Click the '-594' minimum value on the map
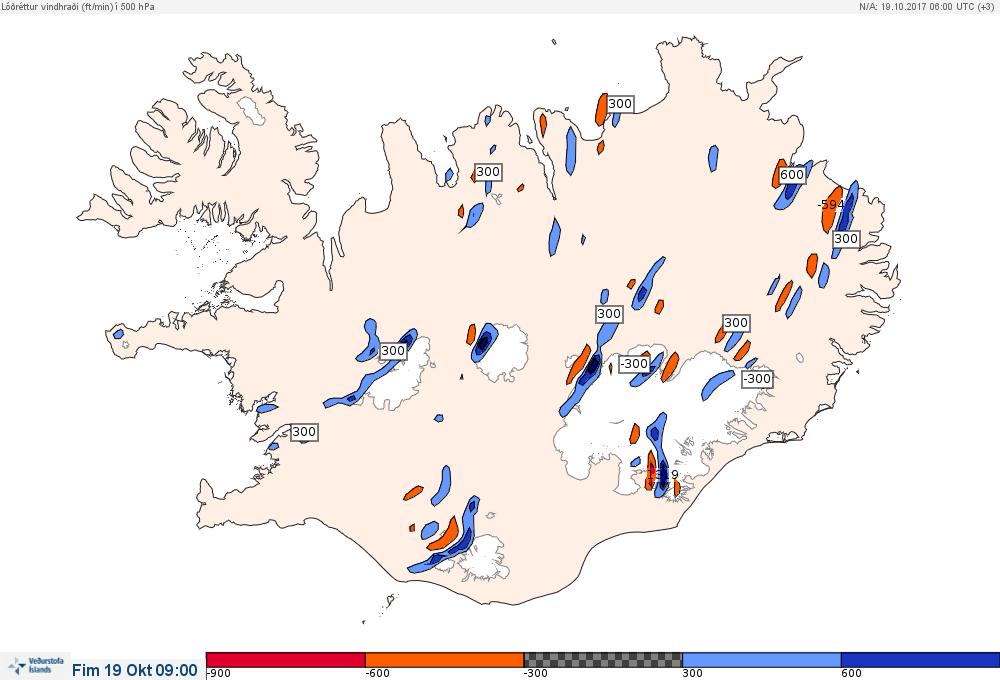This screenshot has width=1000, height=680. point(831,205)
